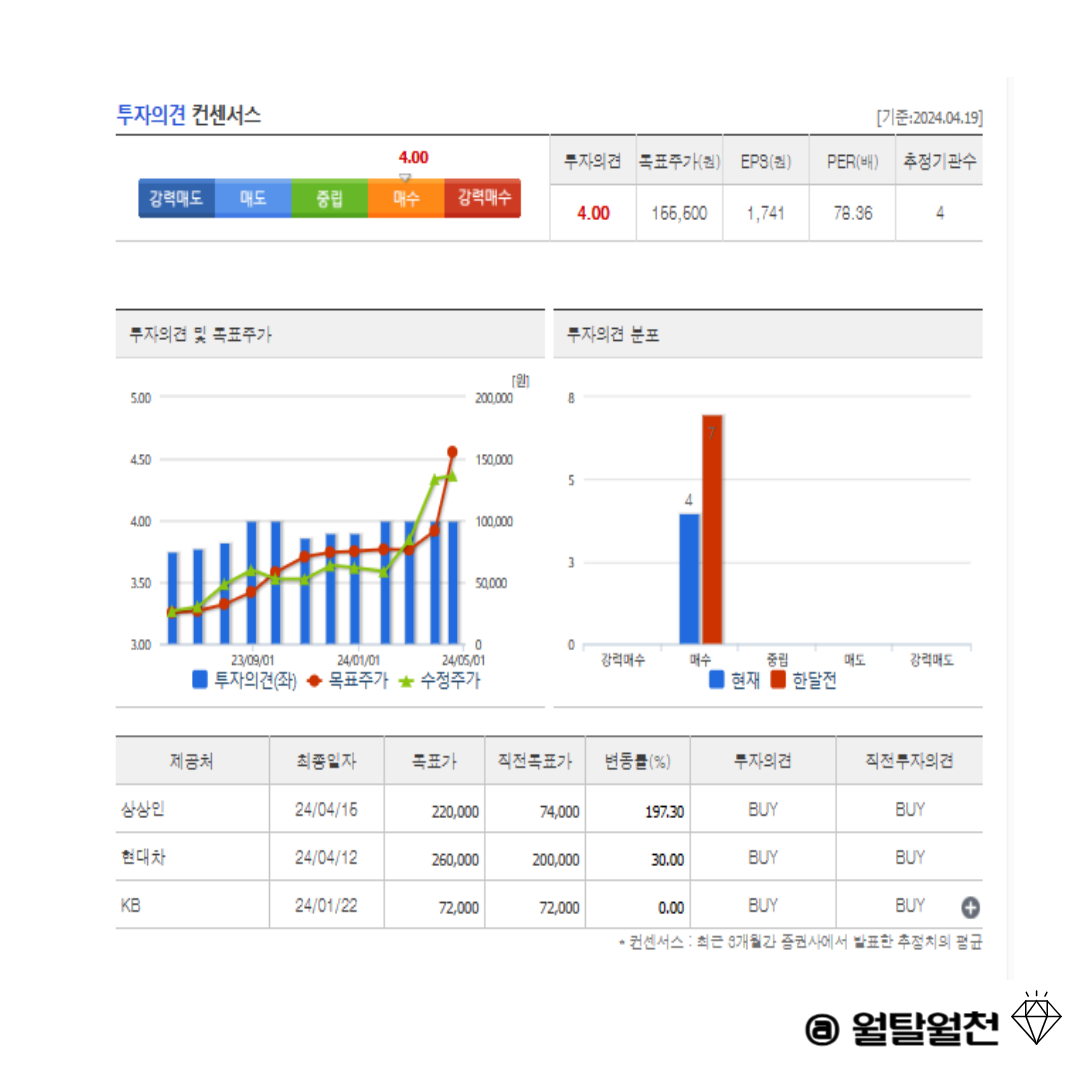Screen dimensions: 1080x1080
Task: Click the 중립 rating segment
Action: click(x=328, y=199)
